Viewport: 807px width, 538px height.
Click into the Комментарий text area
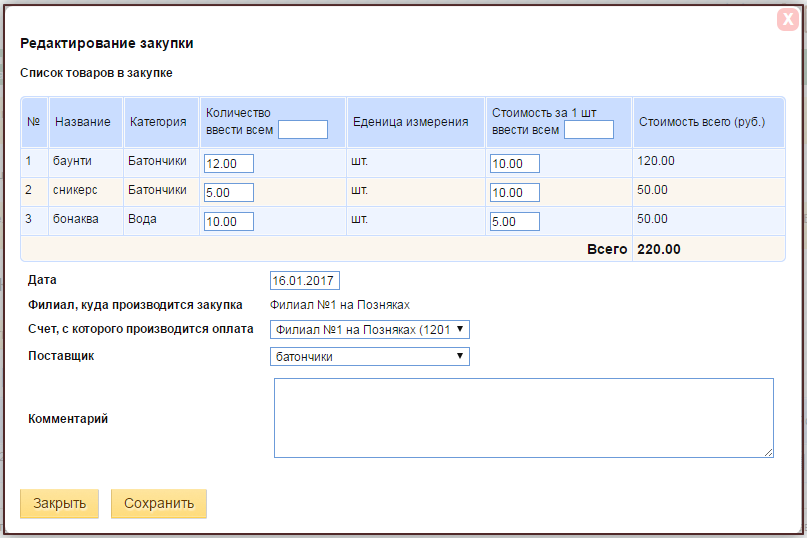[x=523, y=418]
